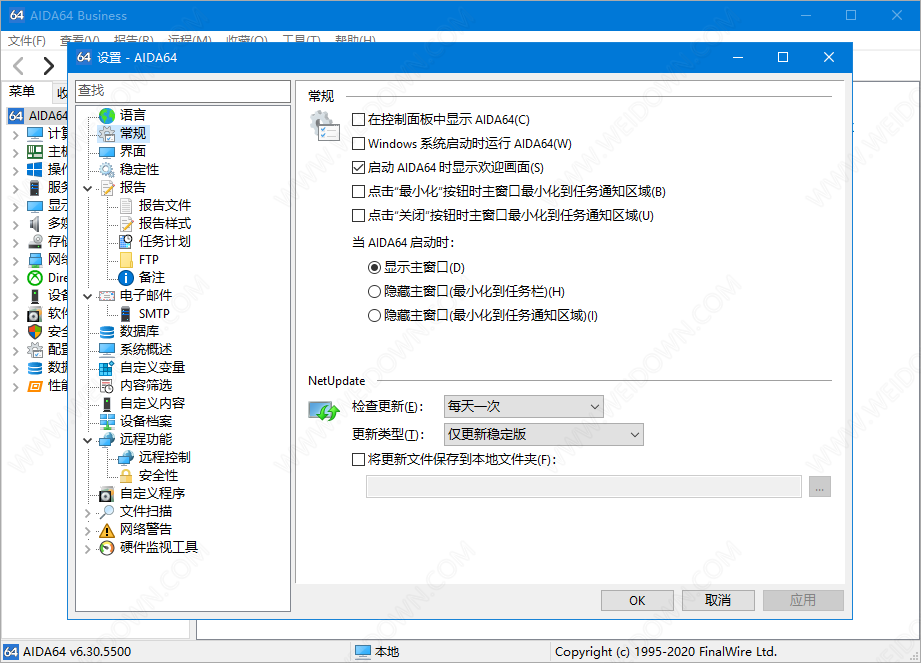
Task: Collapse the 远程功能 tree node
Action: click(88, 440)
